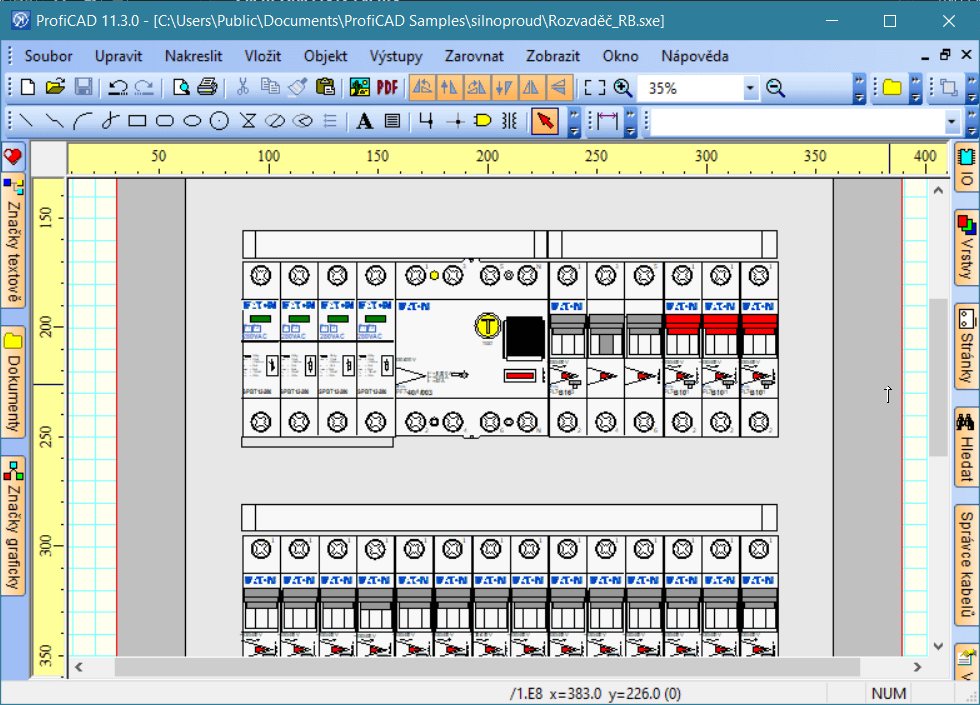Expand the dimension toolbar overflow chevron

631,122
